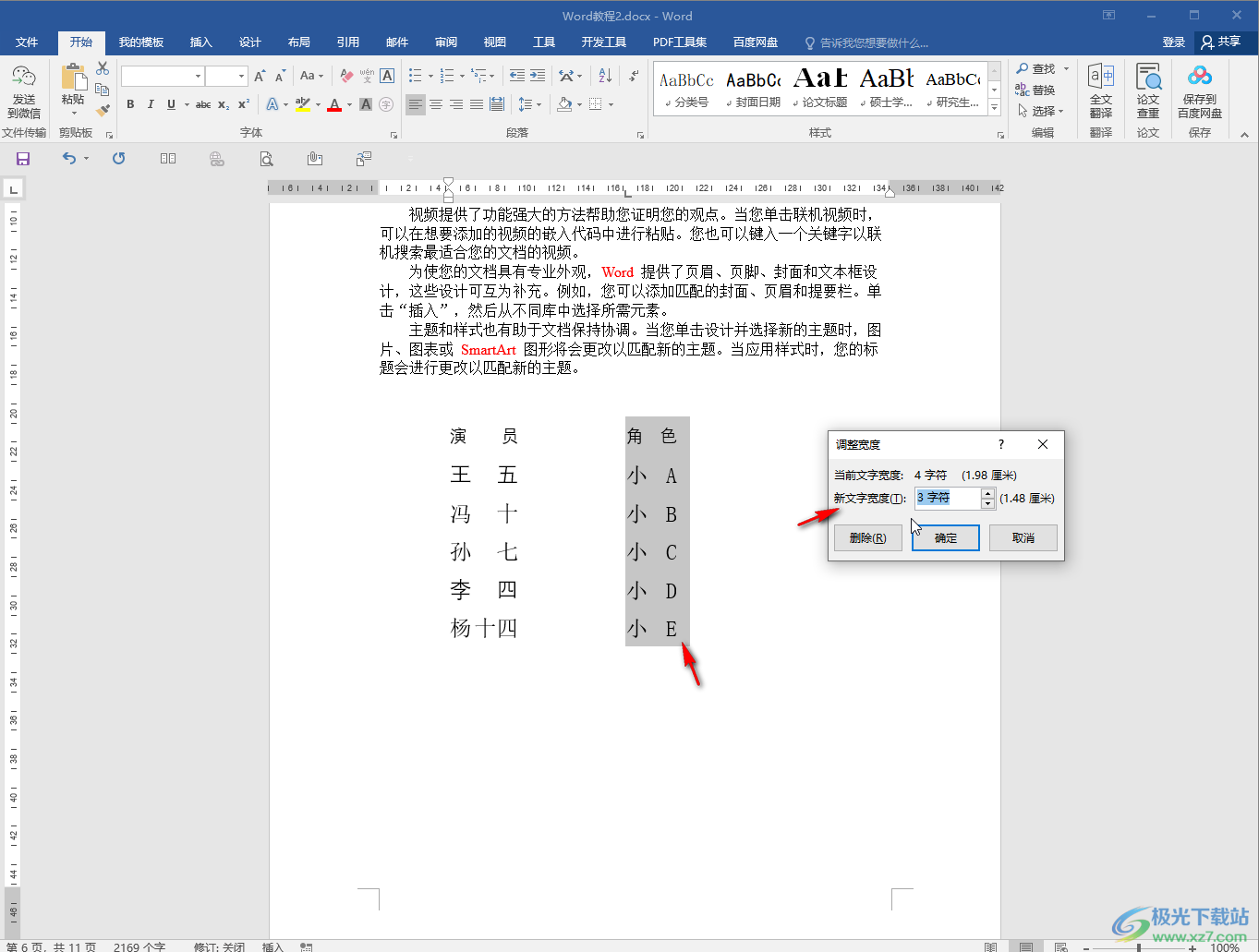This screenshot has height=952, width=1259.
Task: Align text right
Action: click(456, 104)
